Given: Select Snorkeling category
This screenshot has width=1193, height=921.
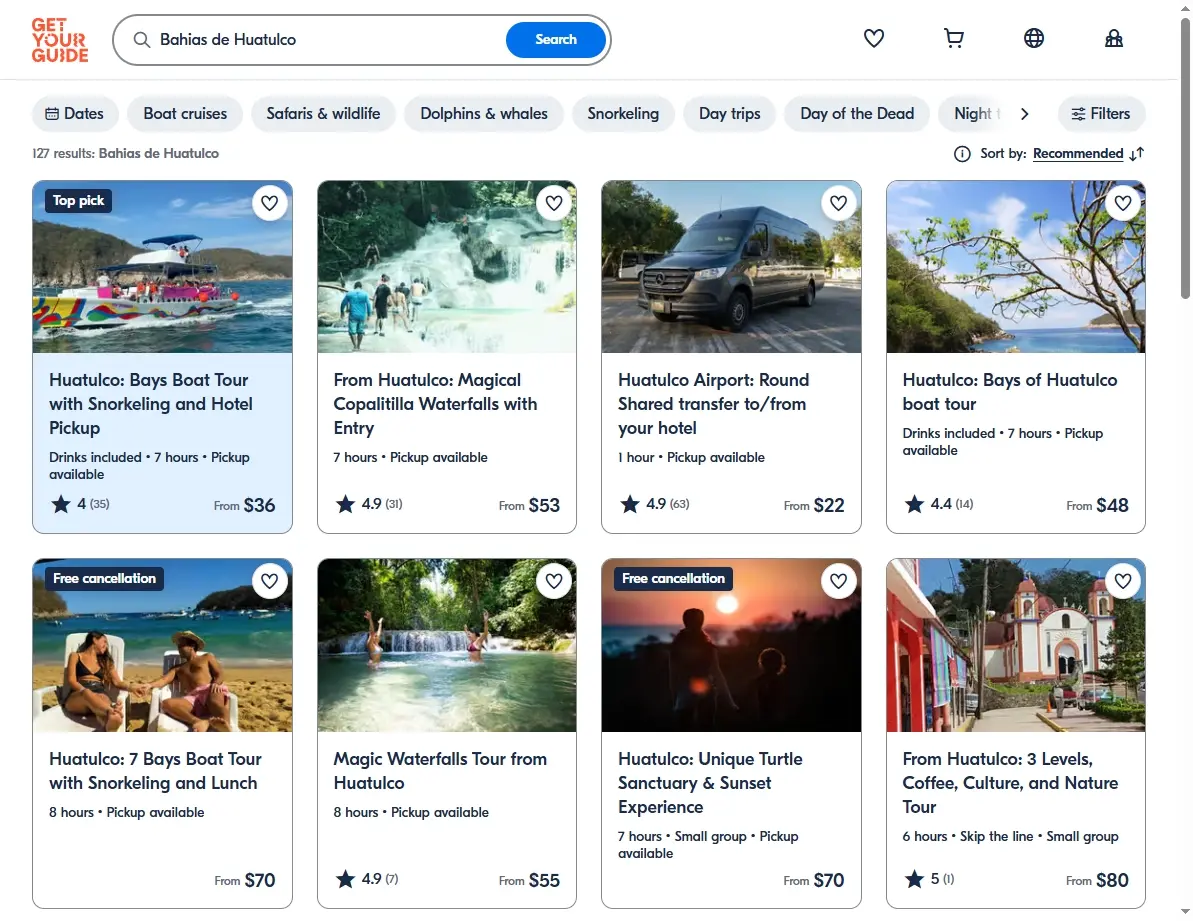Looking at the screenshot, I should click(623, 113).
